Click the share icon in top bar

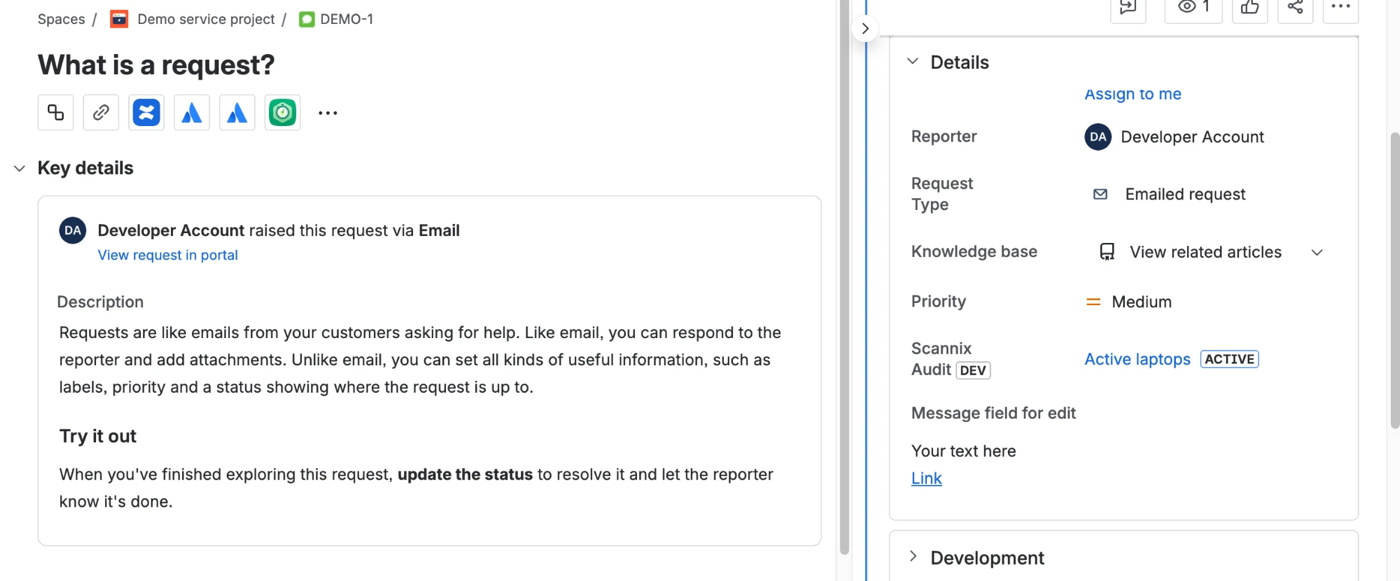tap(1295, 8)
